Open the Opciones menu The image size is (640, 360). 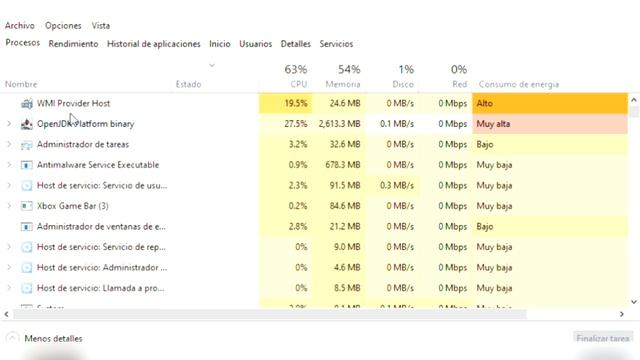pyautogui.click(x=63, y=26)
